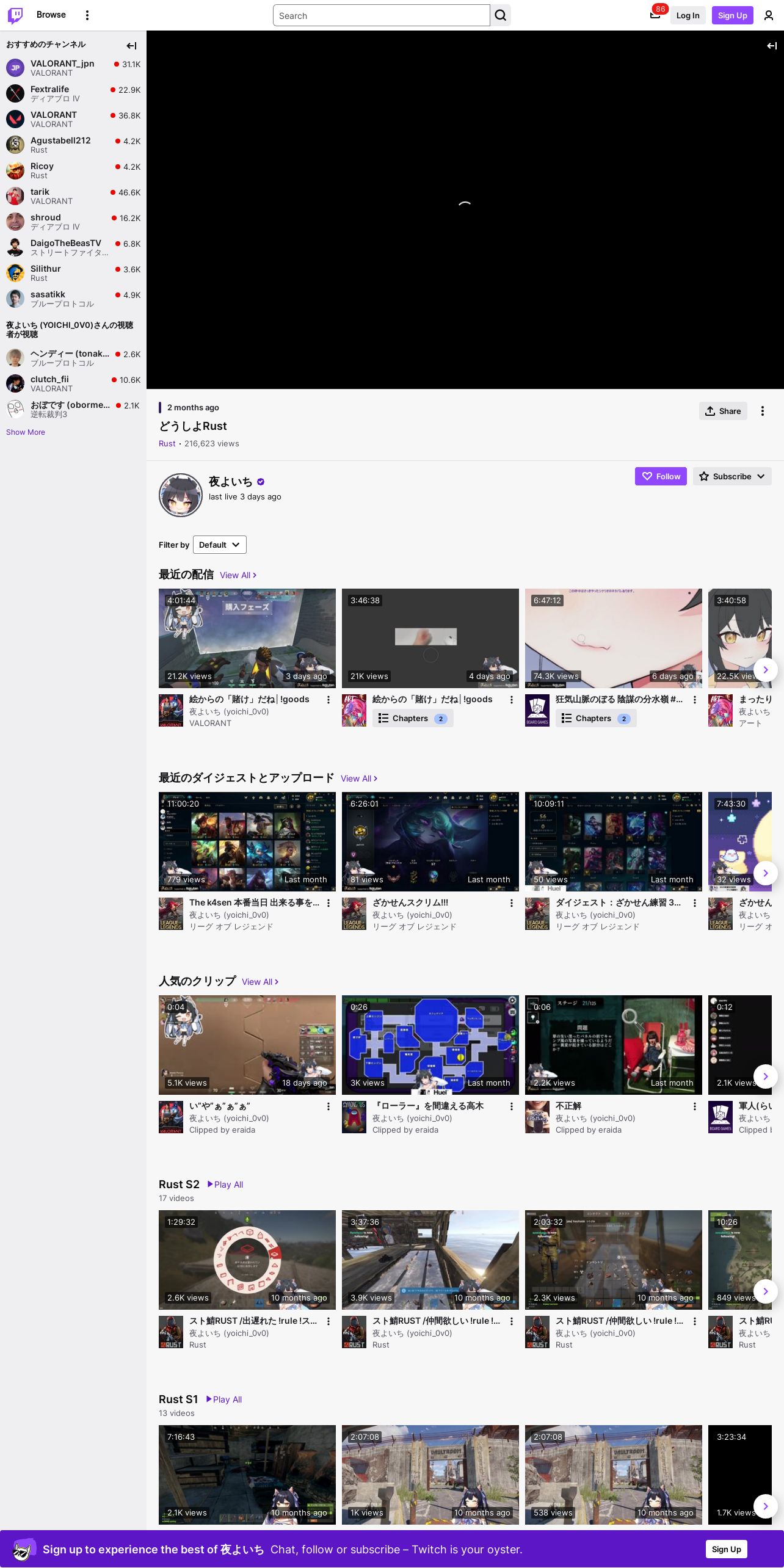
Task: Collapse the recommended channels sidebar
Action: pyautogui.click(x=131, y=46)
